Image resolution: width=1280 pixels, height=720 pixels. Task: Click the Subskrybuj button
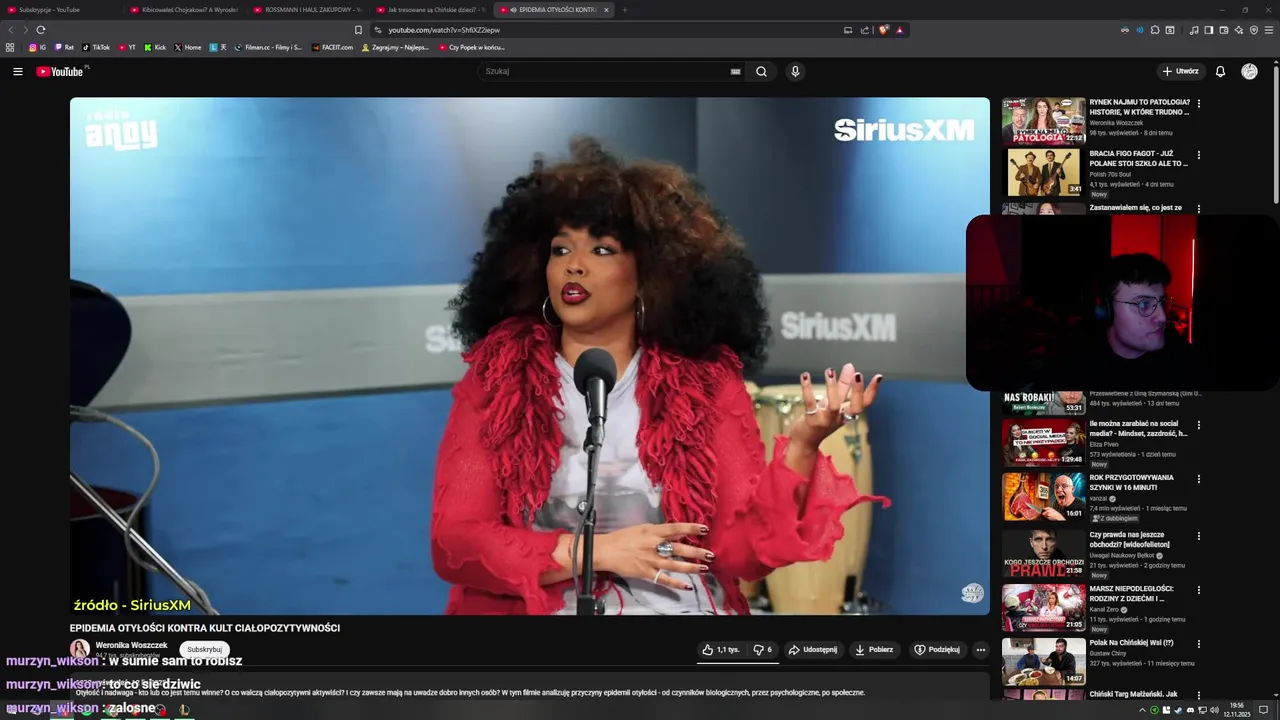coord(204,649)
